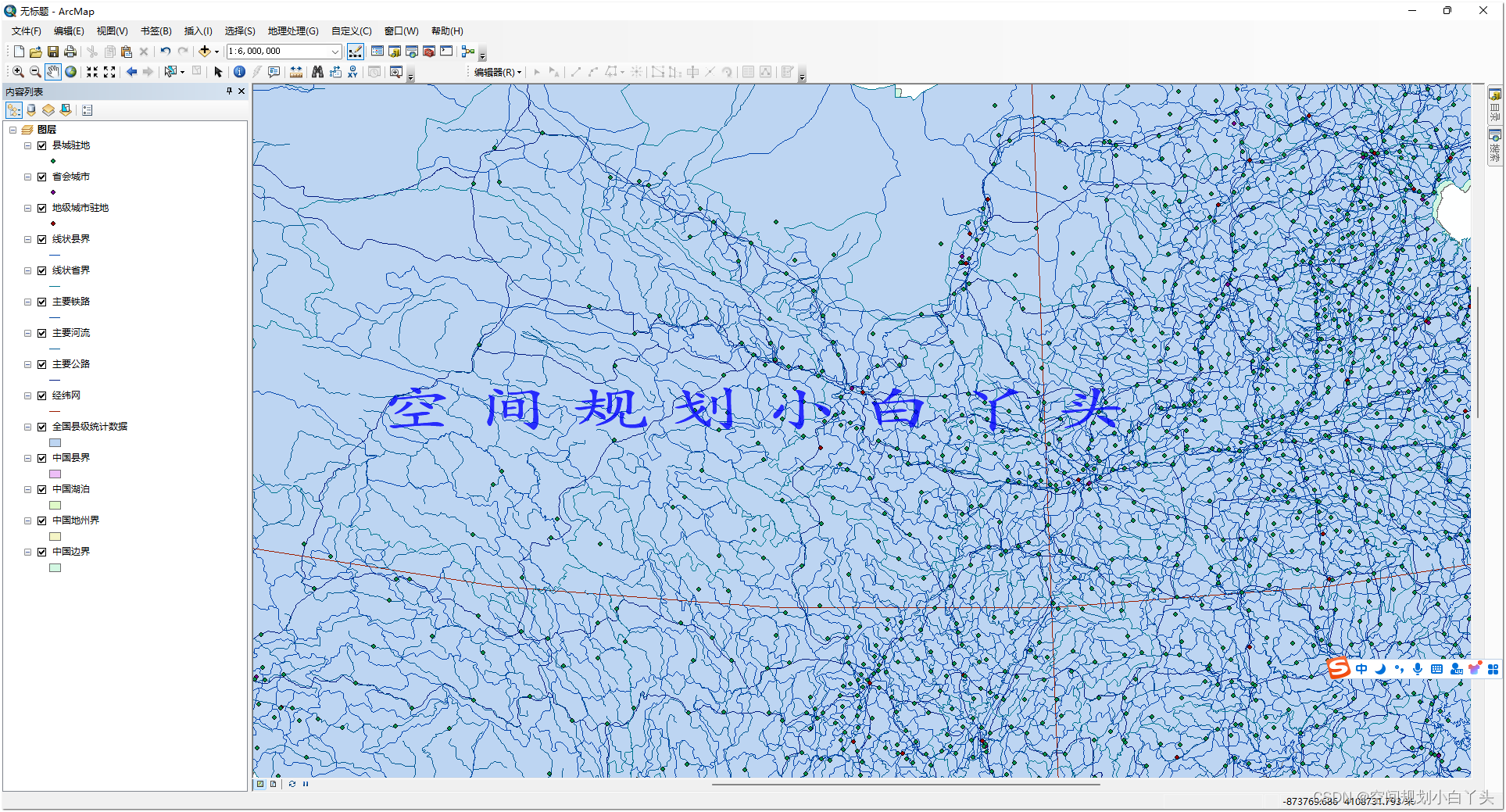The height and width of the screenshot is (812, 1506).
Task: Toggle the Editor toolbar icon
Action: (356, 52)
